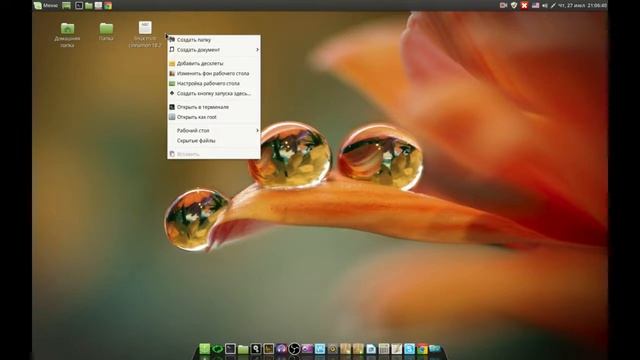Image resolution: width=640 pixels, height=360 pixels.
Task: Toggle Скрытые файлы in context menu
Action: pyautogui.click(x=214, y=140)
